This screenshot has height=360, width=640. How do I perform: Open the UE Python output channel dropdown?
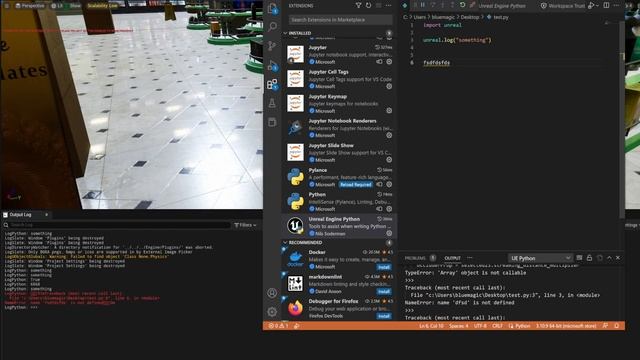tap(540, 258)
